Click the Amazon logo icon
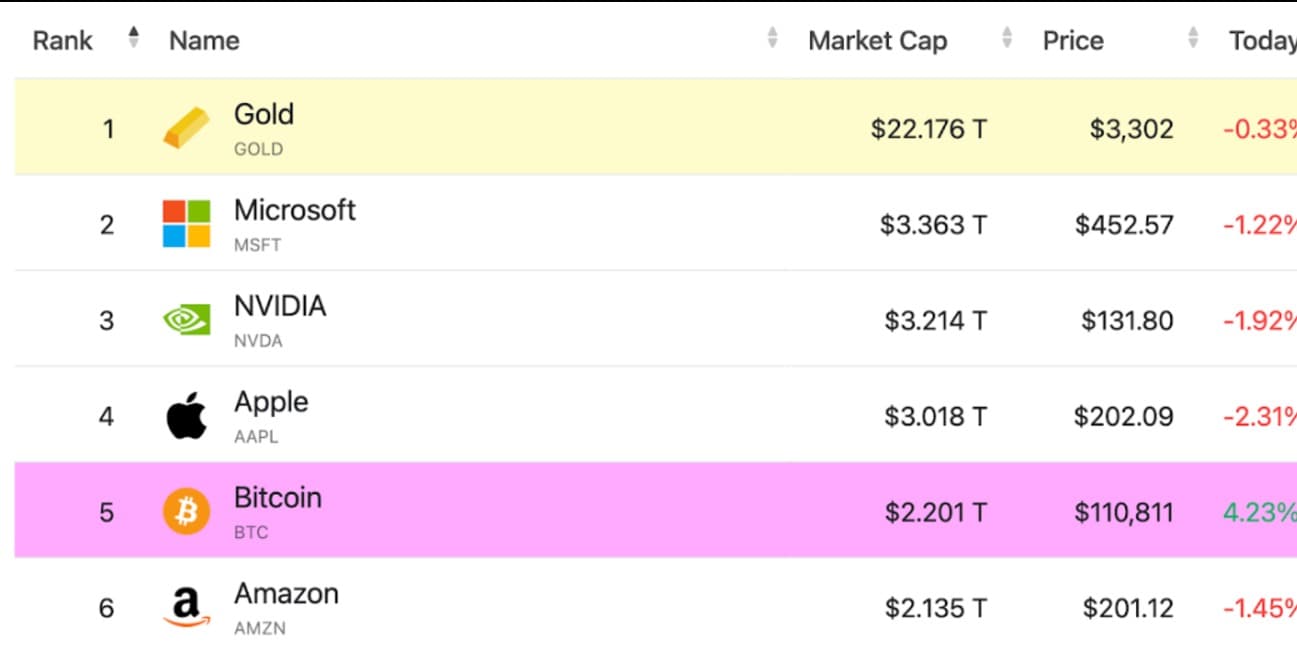The image size is (1297, 648). pos(187,607)
